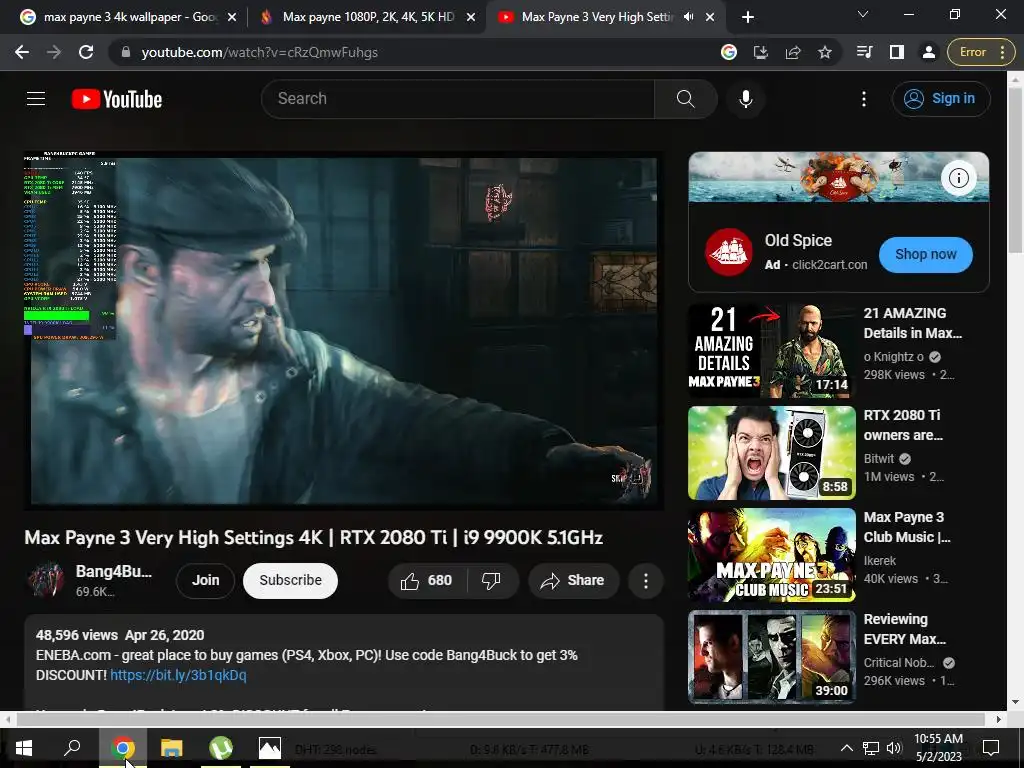Click the ad info icon
Screen dimensions: 1024x768
coord(958,178)
